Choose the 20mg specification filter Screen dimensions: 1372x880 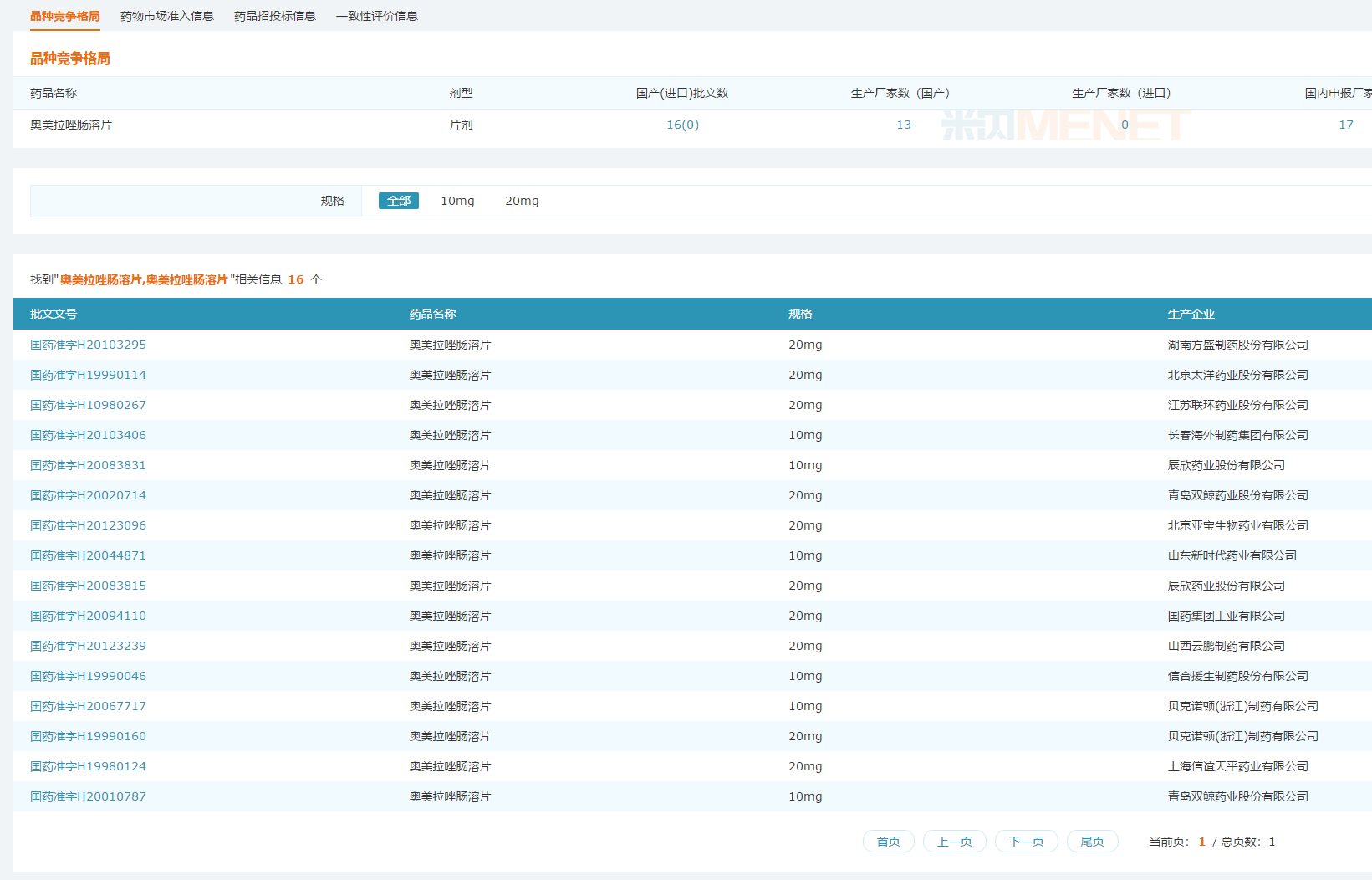point(522,201)
